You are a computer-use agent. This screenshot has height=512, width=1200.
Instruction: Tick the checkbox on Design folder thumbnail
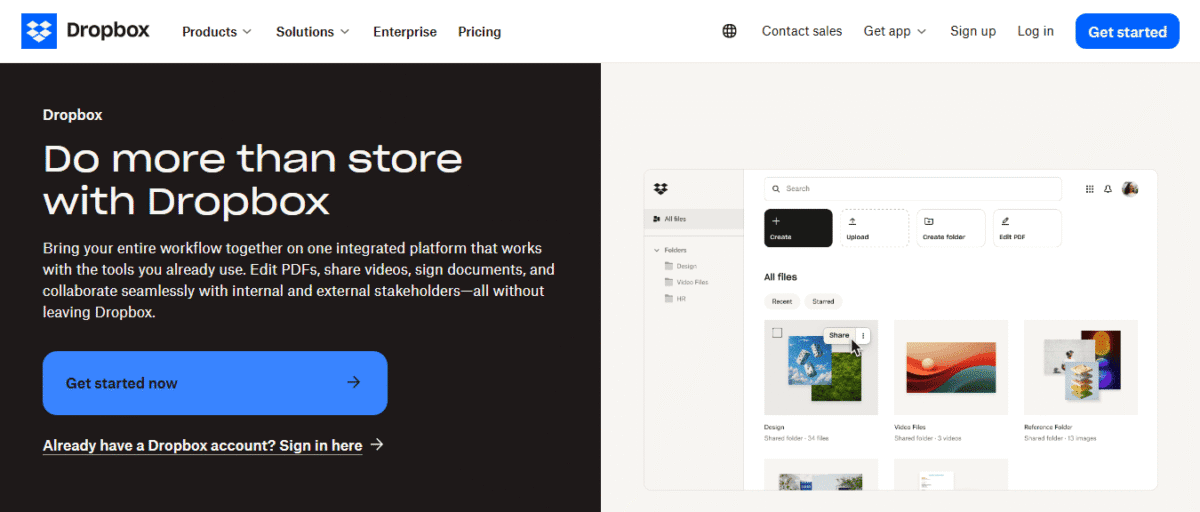pyautogui.click(x=777, y=333)
